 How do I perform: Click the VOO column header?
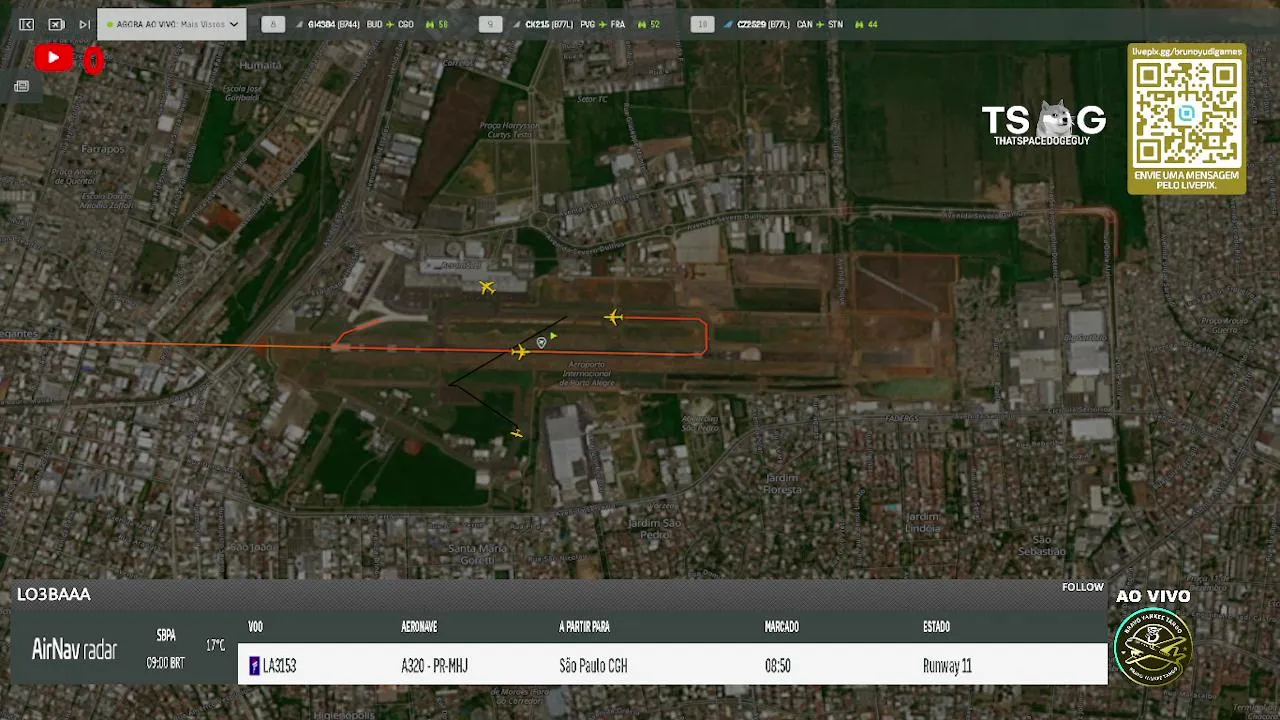tap(255, 627)
